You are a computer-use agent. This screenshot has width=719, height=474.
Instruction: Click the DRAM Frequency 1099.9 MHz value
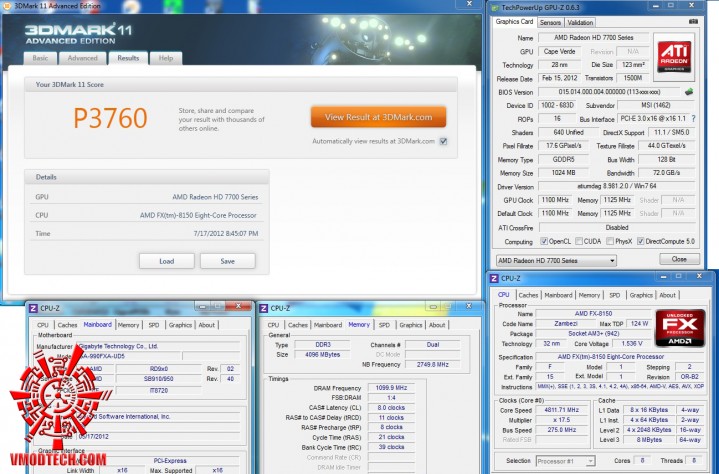[391, 388]
